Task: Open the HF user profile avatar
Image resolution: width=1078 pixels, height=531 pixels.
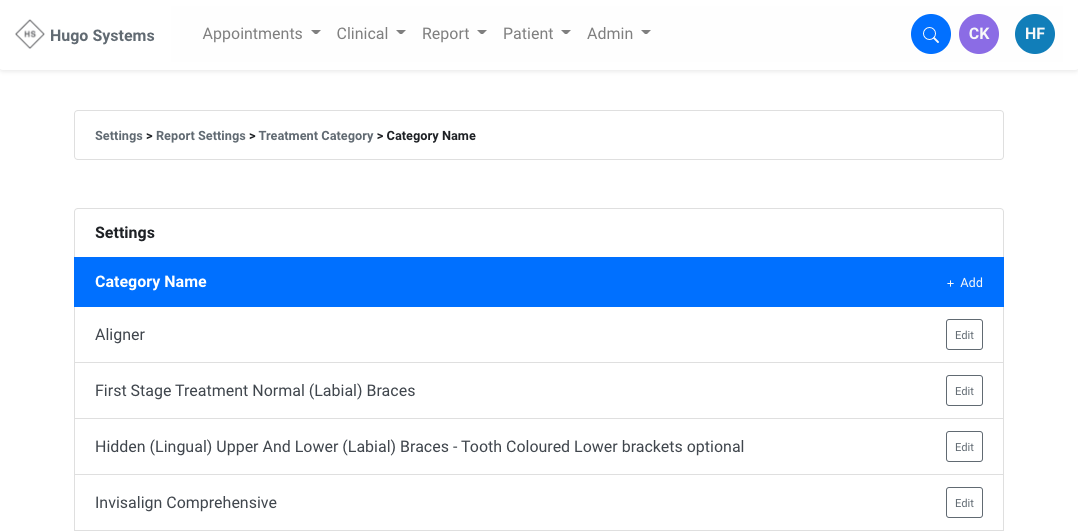Action: pyautogui.click(x=1035, y=34)
